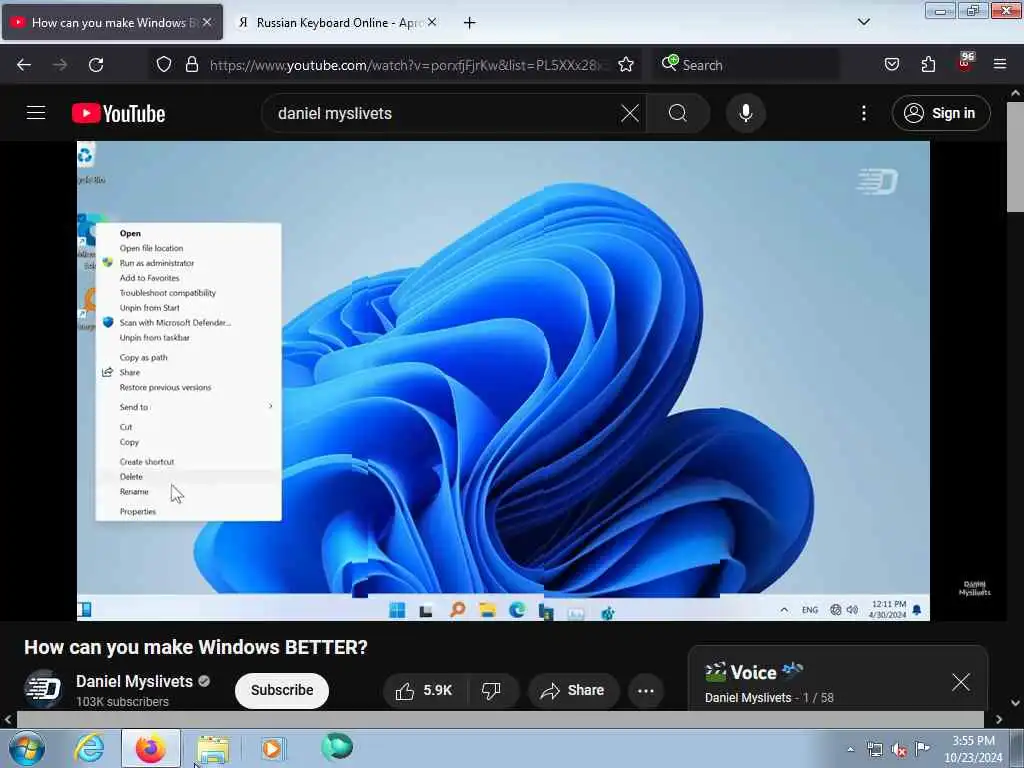The height and width of the screenshot is (768, 1024).
Task: Close the Russian Keyboard Online tab
Action: tap(432, 22)
